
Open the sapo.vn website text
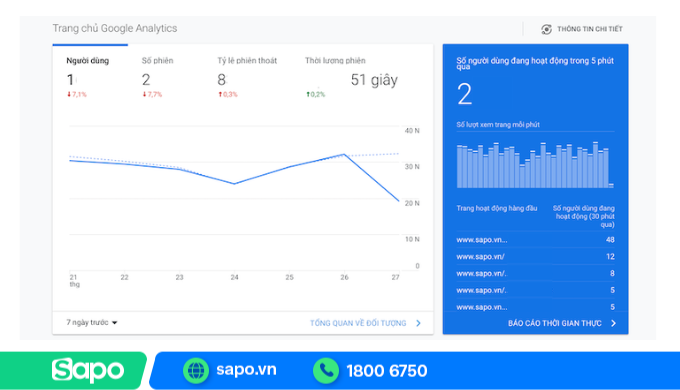pyautogui.click(x=246, y=370)
